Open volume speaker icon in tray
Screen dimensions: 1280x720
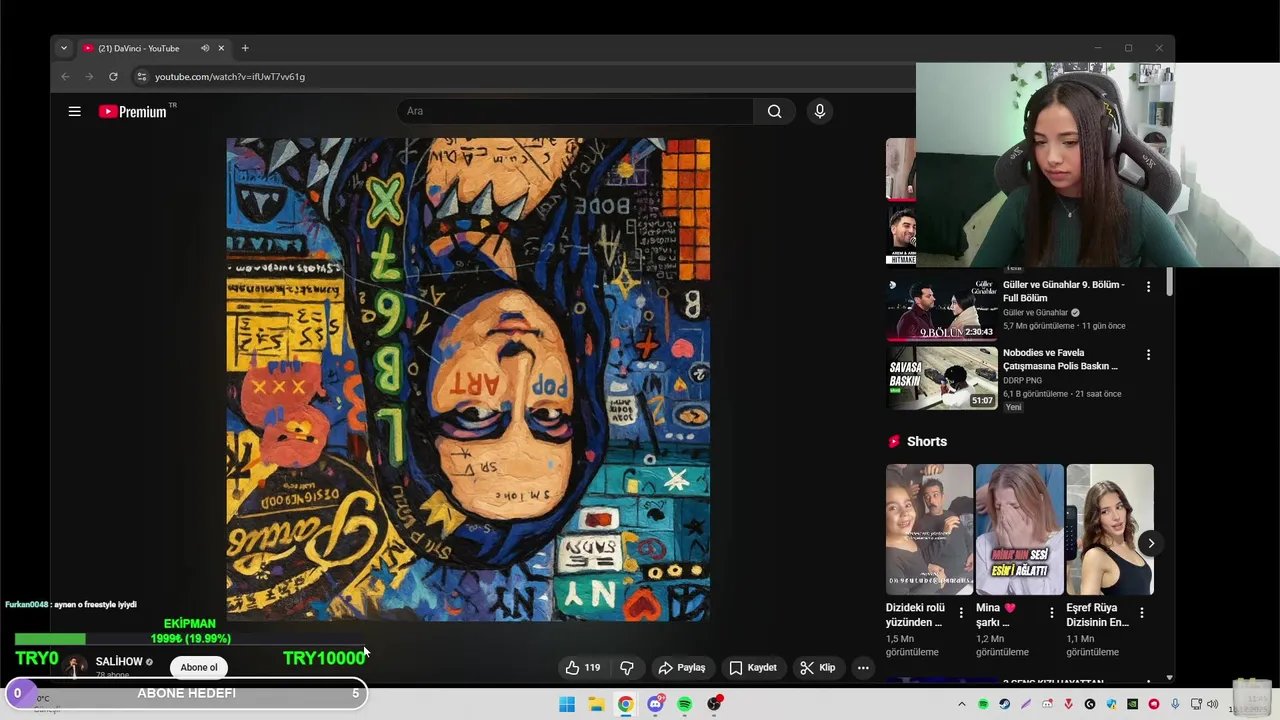point(1213,704)
